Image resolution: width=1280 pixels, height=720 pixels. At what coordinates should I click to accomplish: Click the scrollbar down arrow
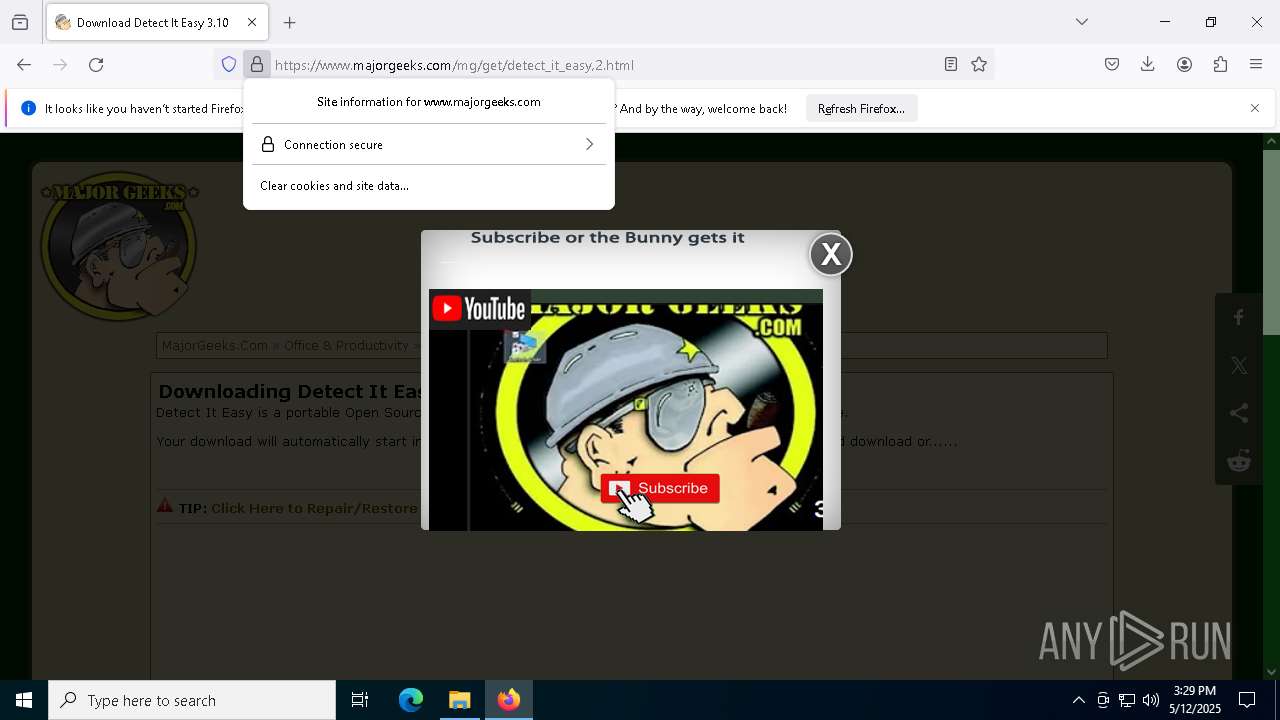(1271, 672)
